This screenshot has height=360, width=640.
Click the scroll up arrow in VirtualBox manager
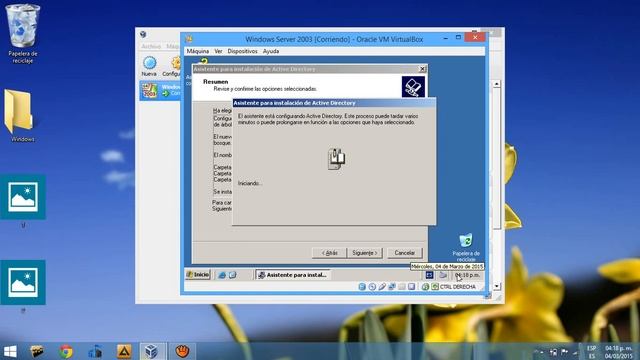[x=496, y=84]
